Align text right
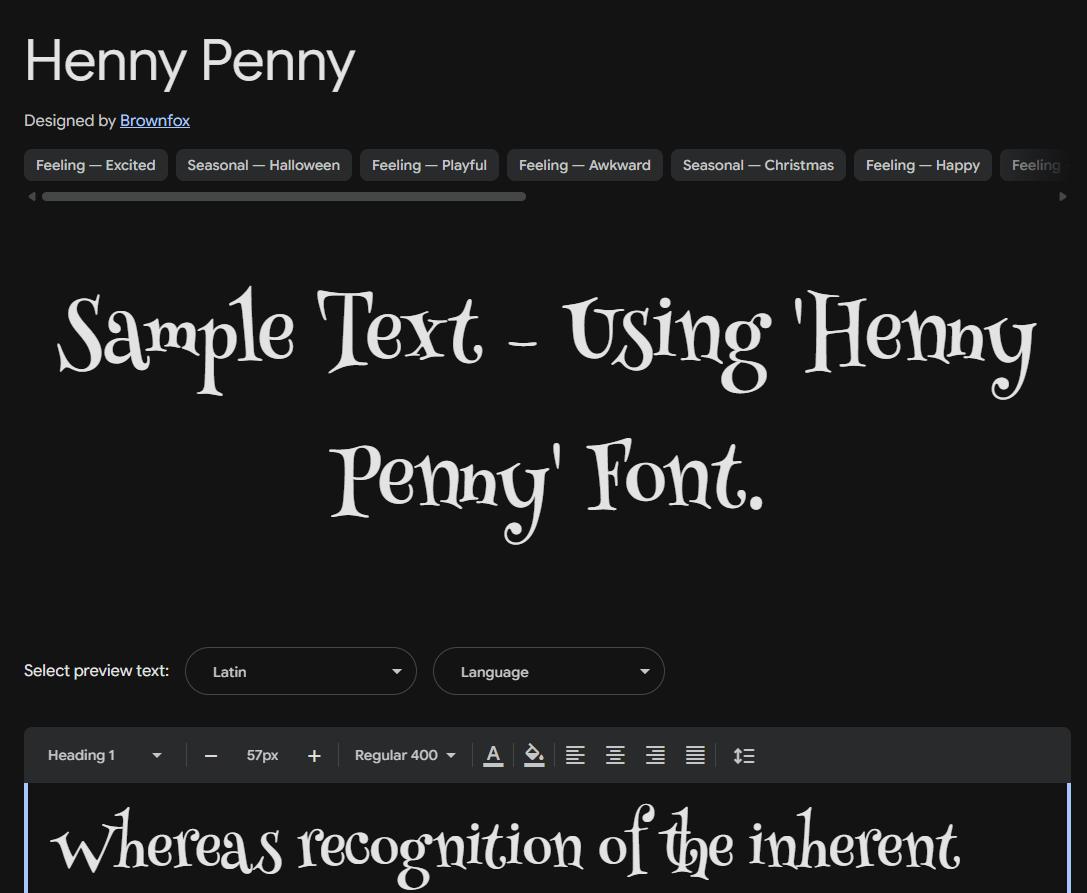This screenshot has height=893, width=1087. click(x=655, y=755)
